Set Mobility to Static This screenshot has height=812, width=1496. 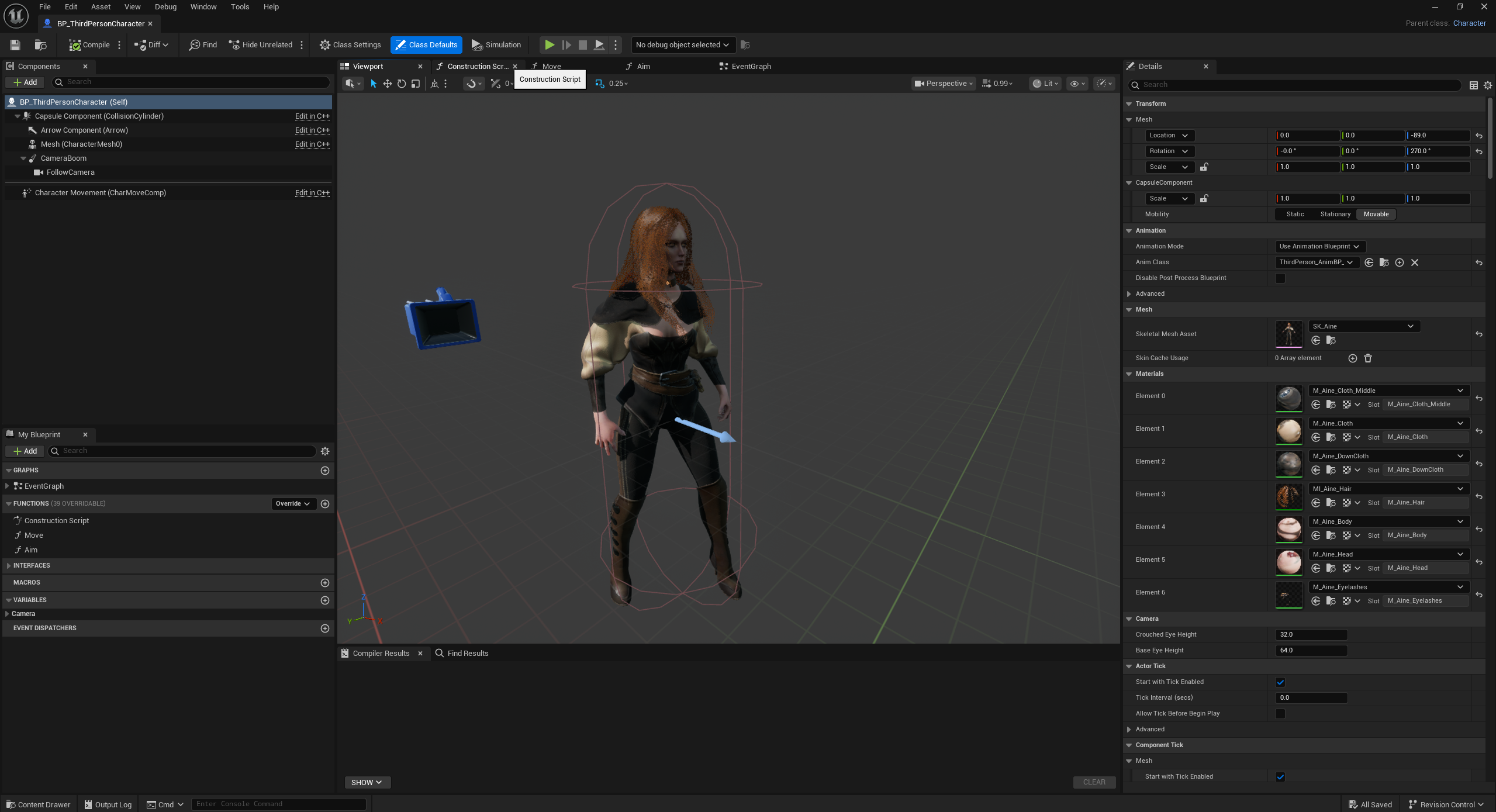click(x=1295, y=215)
